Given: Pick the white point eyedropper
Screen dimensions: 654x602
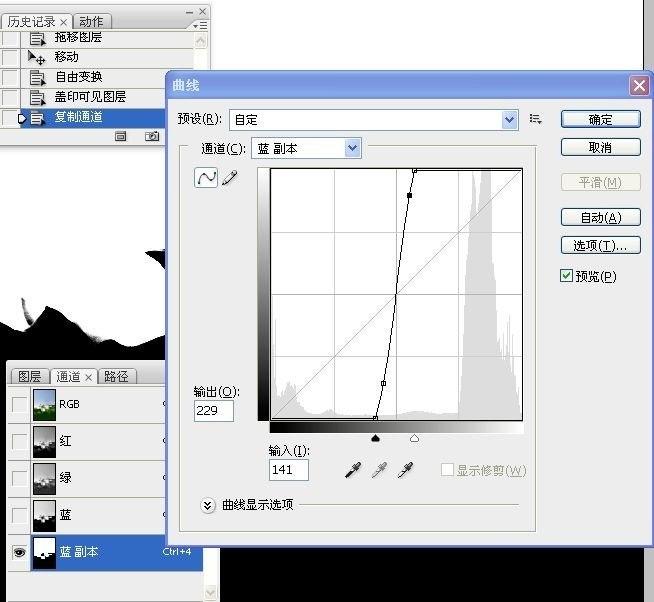Looking at the screenshot, I should click(x=405, y=470).
